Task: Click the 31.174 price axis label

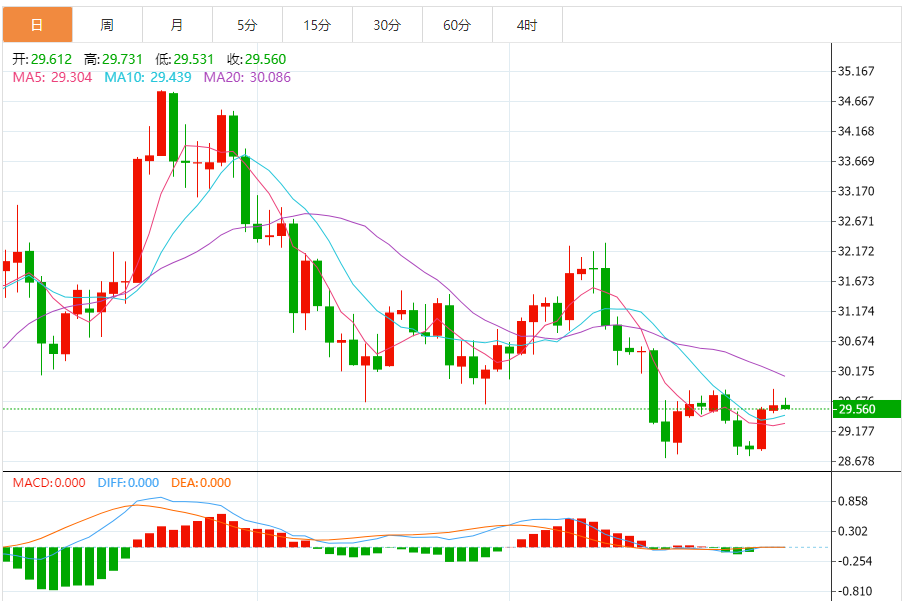Action: 856,311
